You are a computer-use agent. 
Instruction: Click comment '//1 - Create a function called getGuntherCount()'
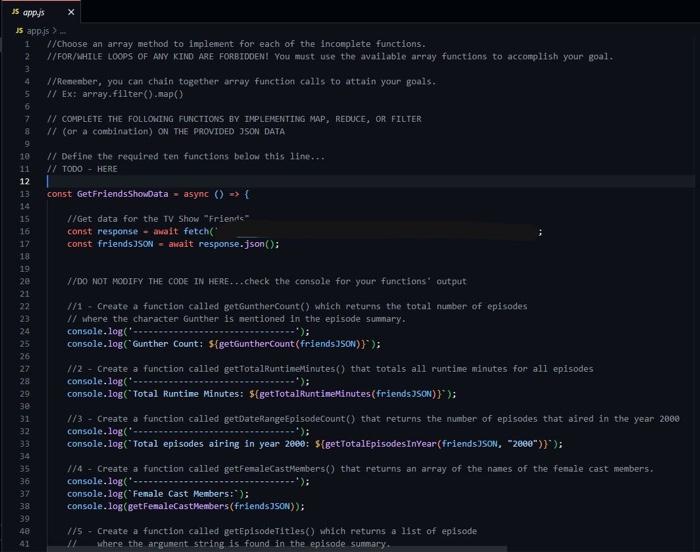[188, 306]
